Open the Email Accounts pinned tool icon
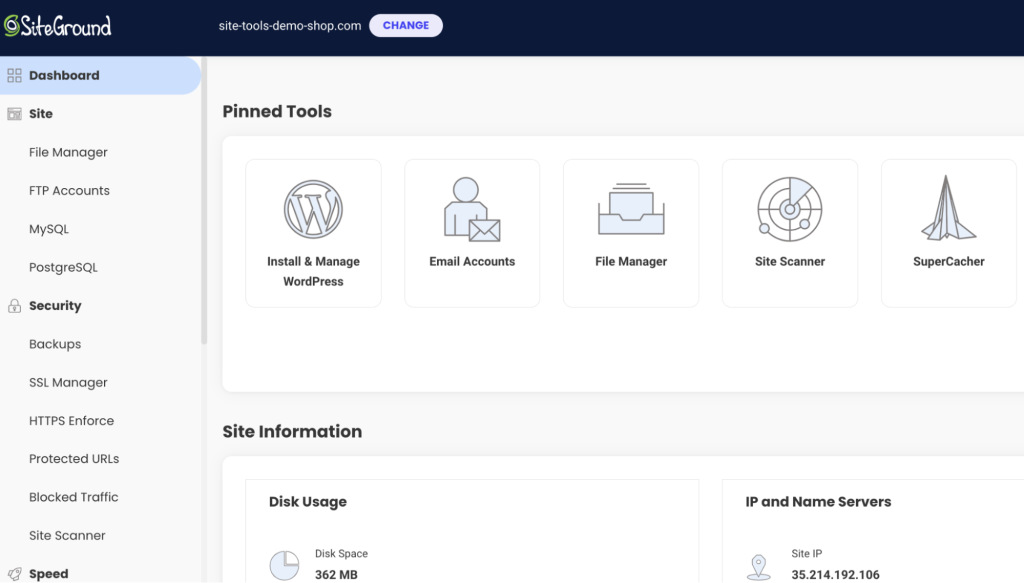Viewport: 1024px width, 583px height. [x=472, y=209]
